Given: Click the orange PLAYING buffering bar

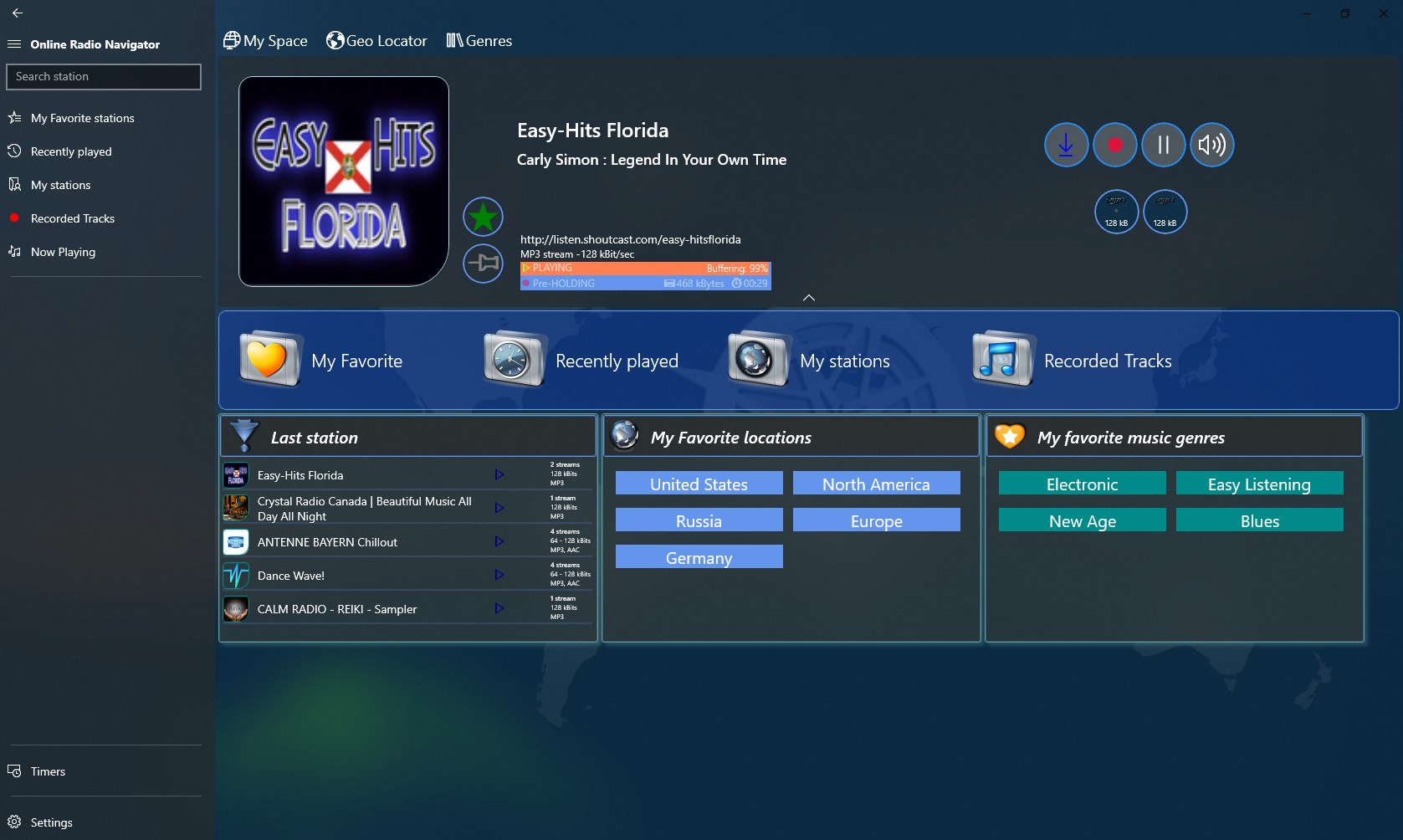Looking at the screenshot, I should click(645, 269).
